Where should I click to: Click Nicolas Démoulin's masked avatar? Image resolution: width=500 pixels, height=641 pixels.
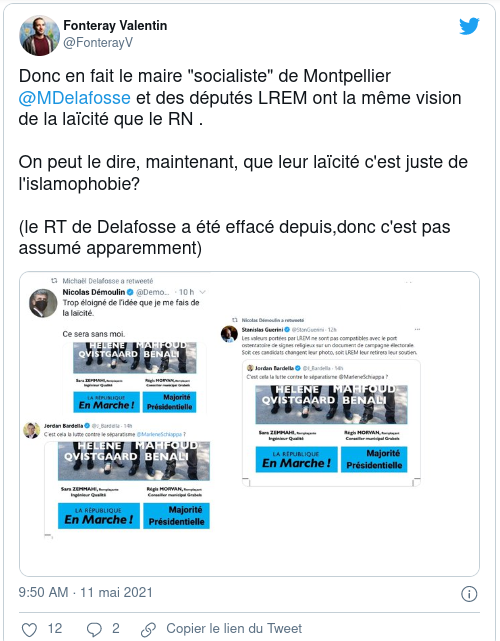point(43,303)
